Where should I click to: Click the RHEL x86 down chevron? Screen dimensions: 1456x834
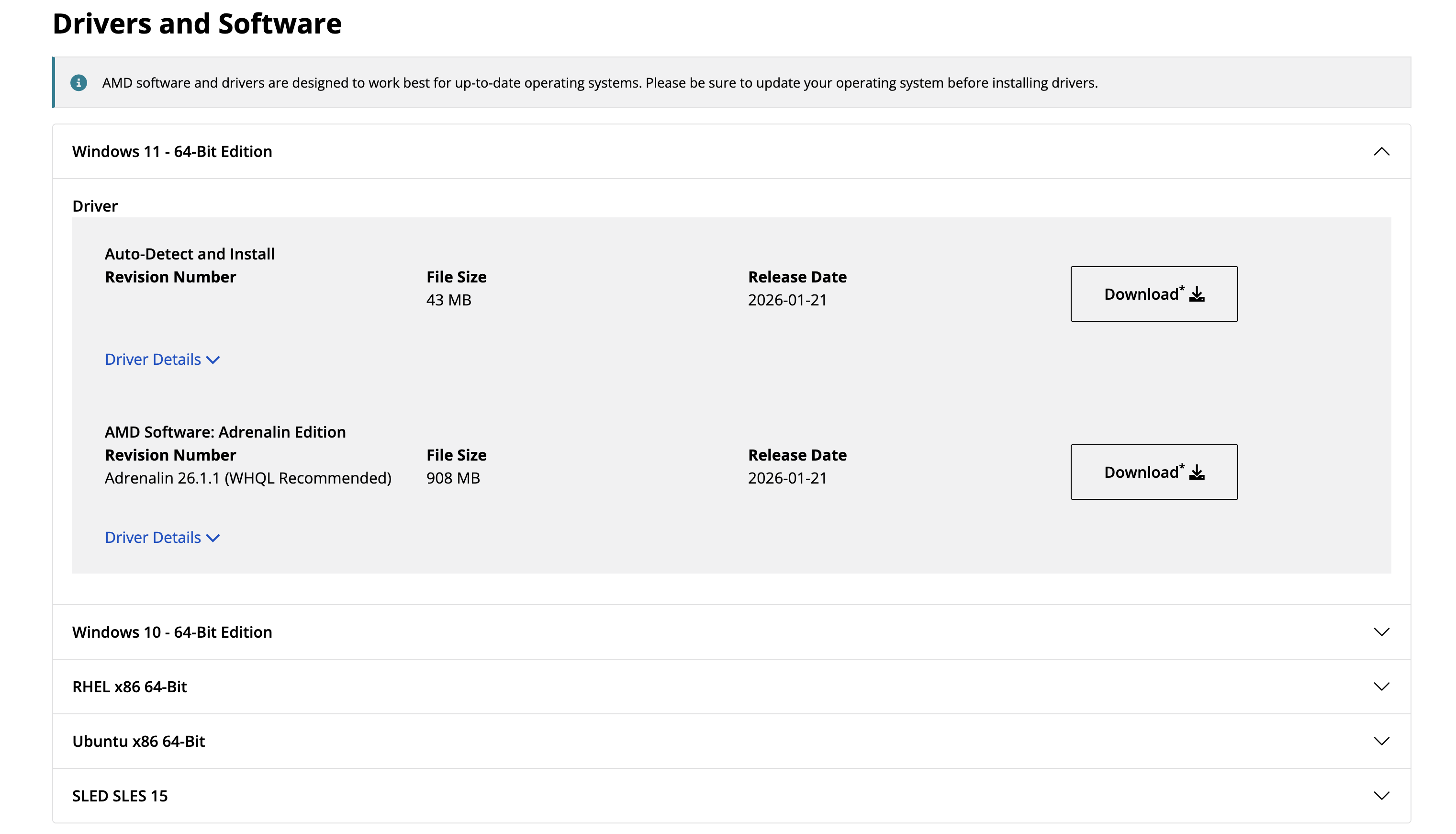[x=1381, y=687]
